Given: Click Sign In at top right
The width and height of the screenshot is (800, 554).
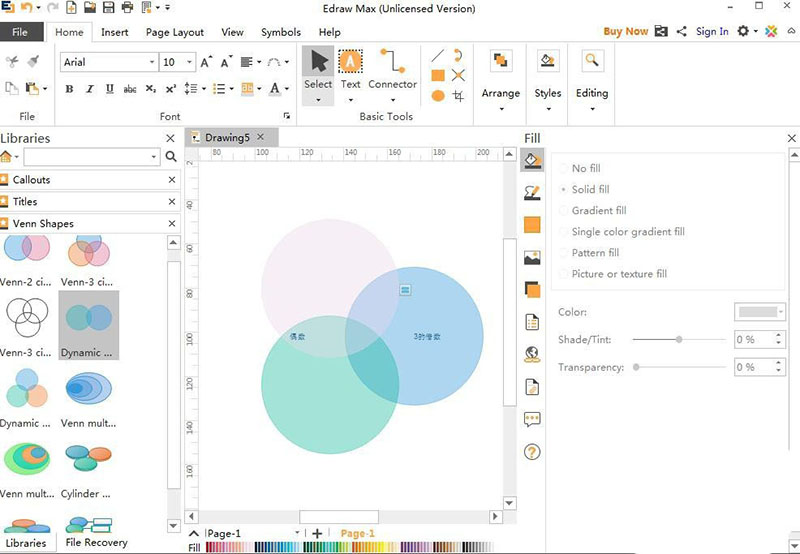Looking at the screenshot, I should tap(712, 32).
